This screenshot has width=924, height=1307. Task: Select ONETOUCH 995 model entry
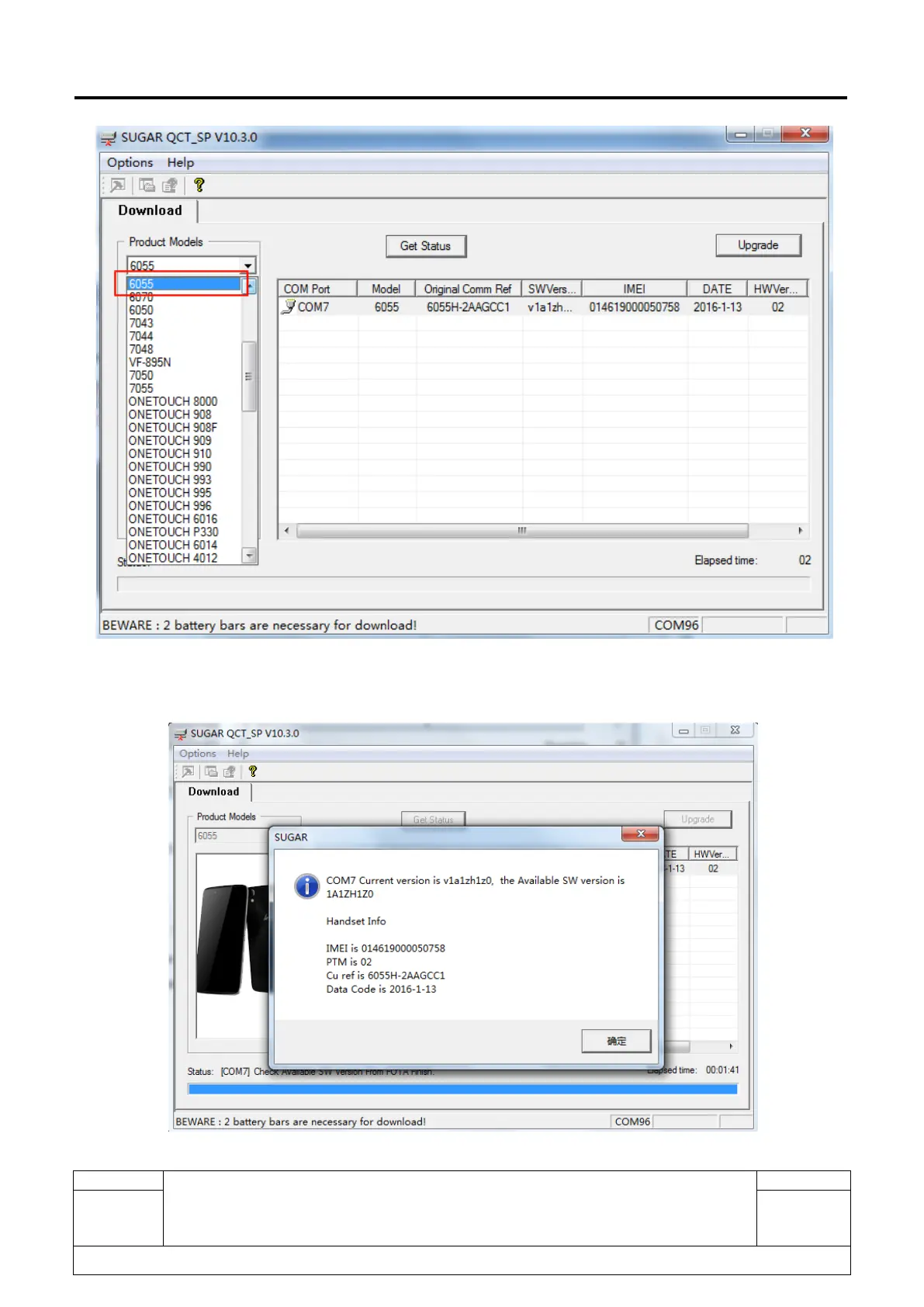pyautogui.click(x=170, y=493)
